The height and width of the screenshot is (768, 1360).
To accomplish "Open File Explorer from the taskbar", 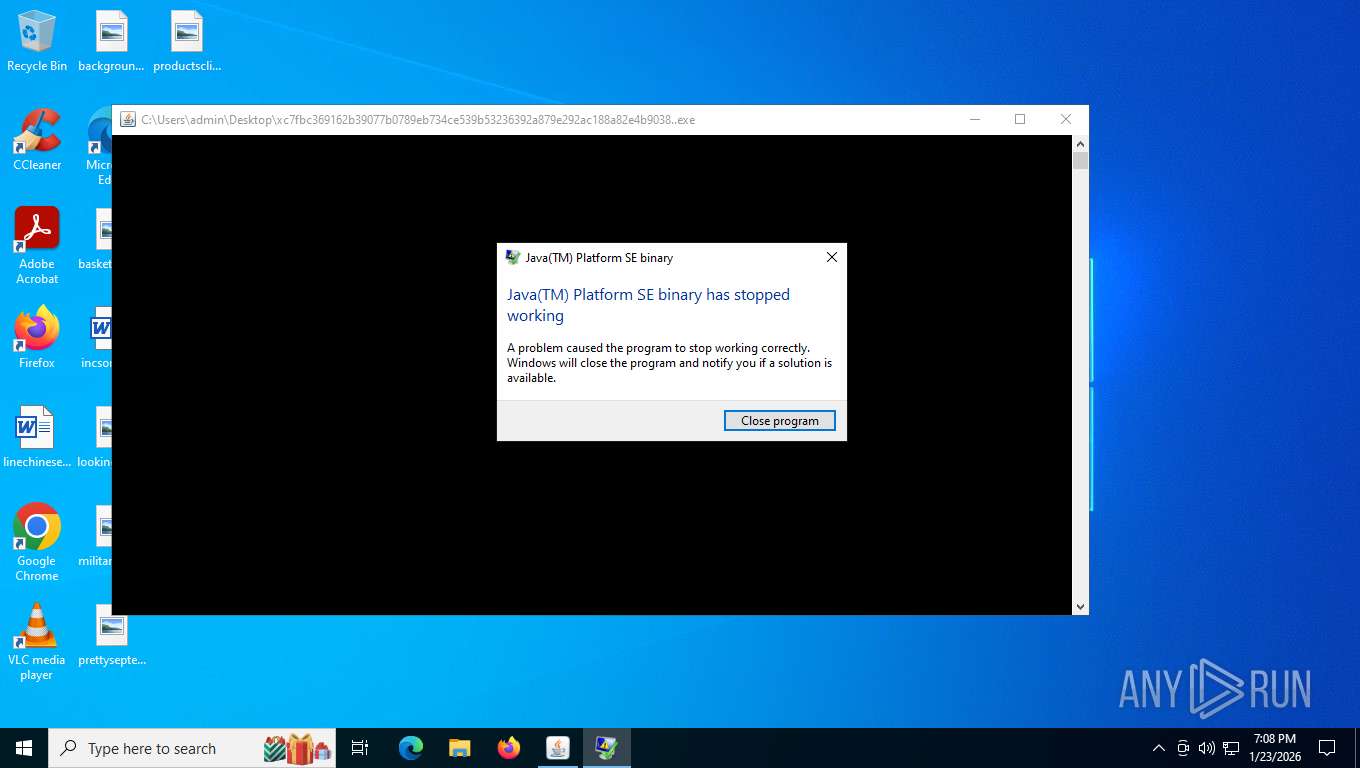I will click(459, 748).
